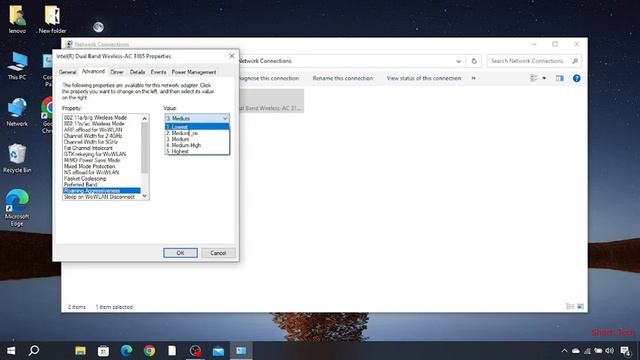Click Diagnose this connection

click(x=268, y=78)
